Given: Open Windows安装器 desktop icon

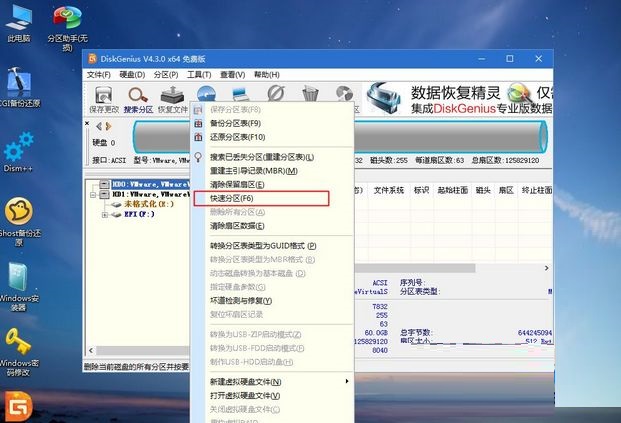Looking at the screenshot, I should [18, 287].
